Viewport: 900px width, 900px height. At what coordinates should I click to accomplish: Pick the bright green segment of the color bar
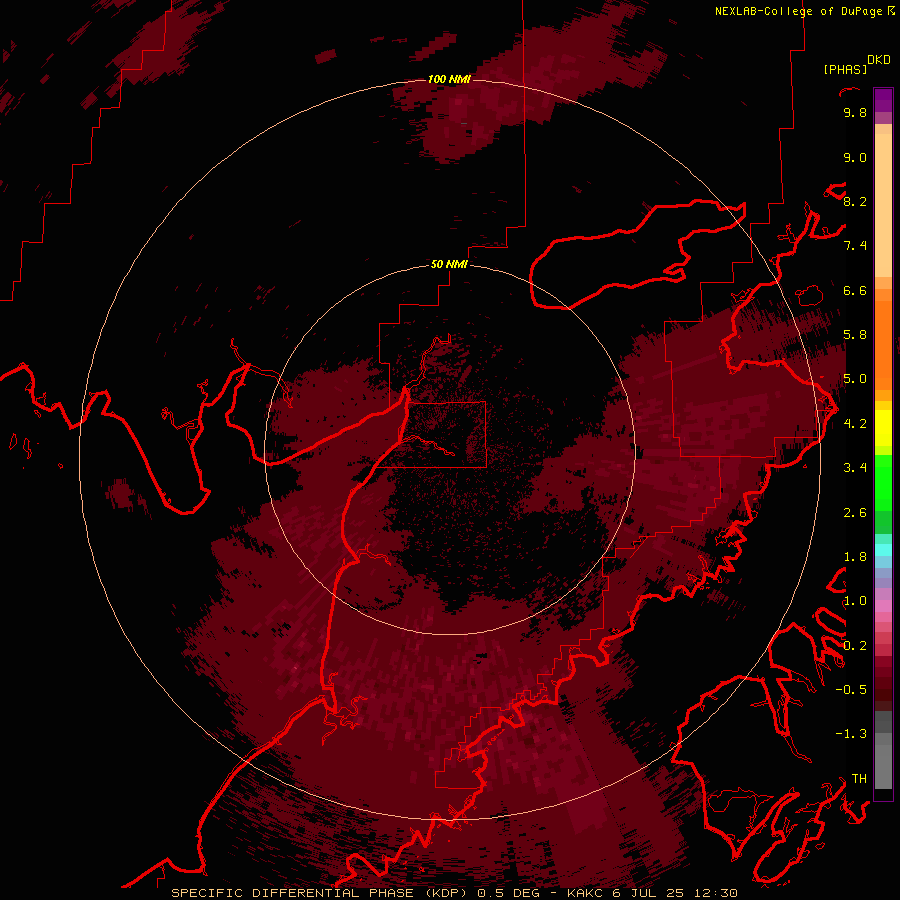[883, 483]
